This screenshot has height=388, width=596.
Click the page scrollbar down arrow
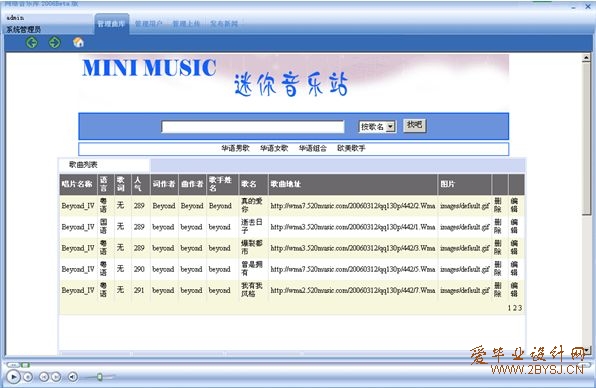[586, 350]
